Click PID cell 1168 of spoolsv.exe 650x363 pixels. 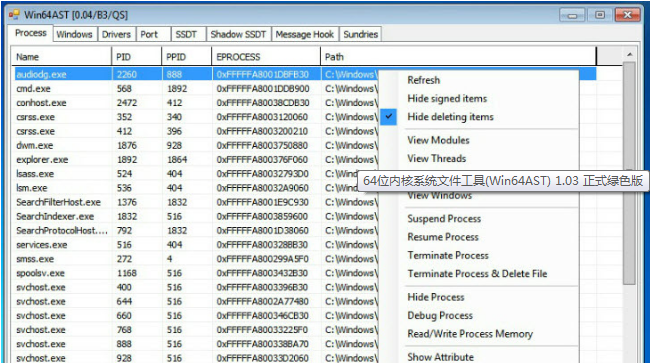(x=126, y=273)
